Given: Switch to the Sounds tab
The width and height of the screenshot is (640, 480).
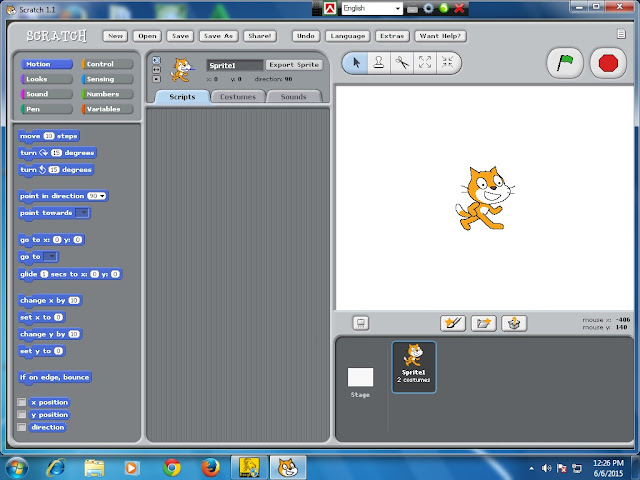Looking at the screenshot, I should (x=293, y=97).
